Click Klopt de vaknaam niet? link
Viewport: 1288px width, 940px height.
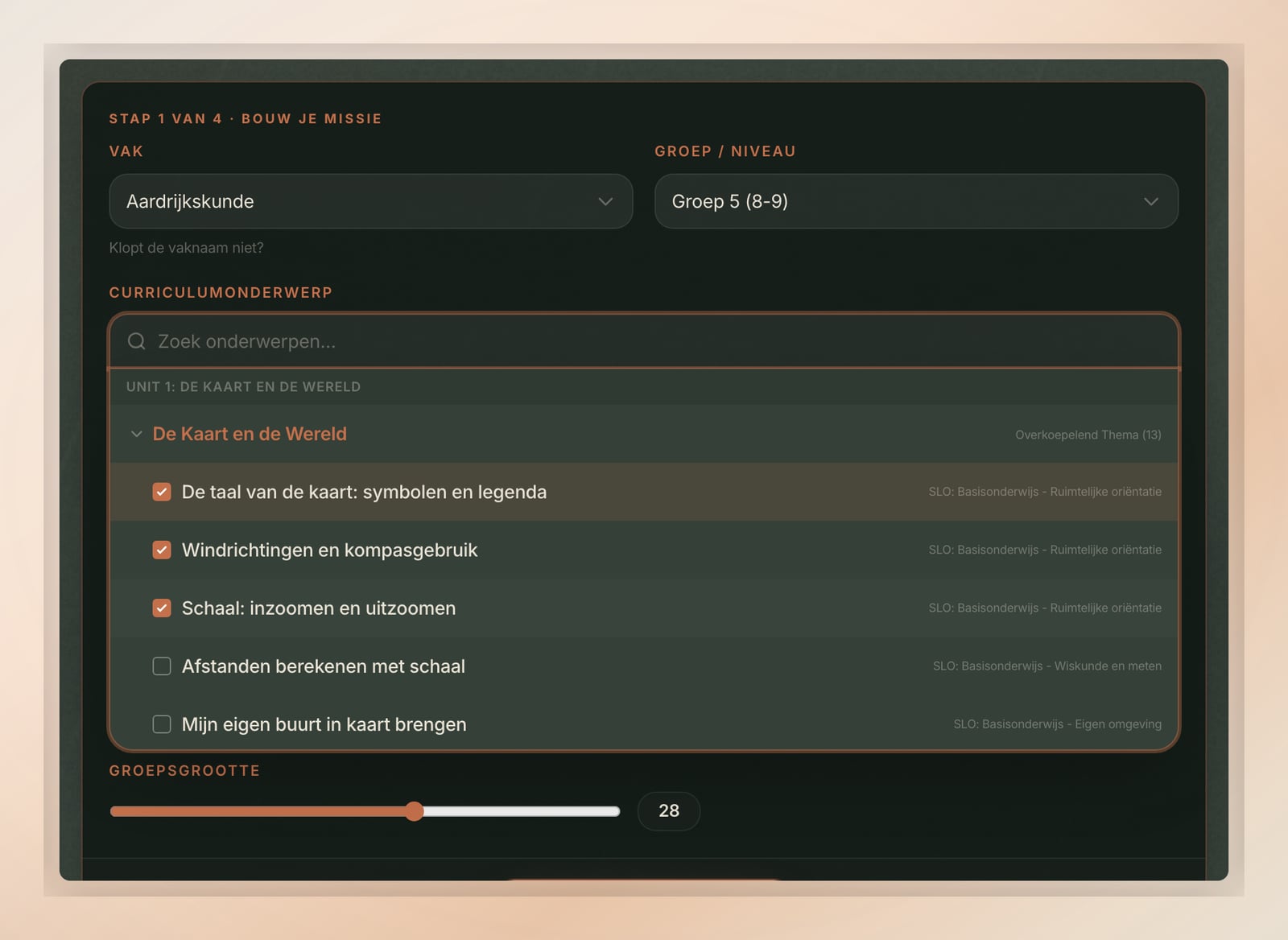click(x=186, y=248)
